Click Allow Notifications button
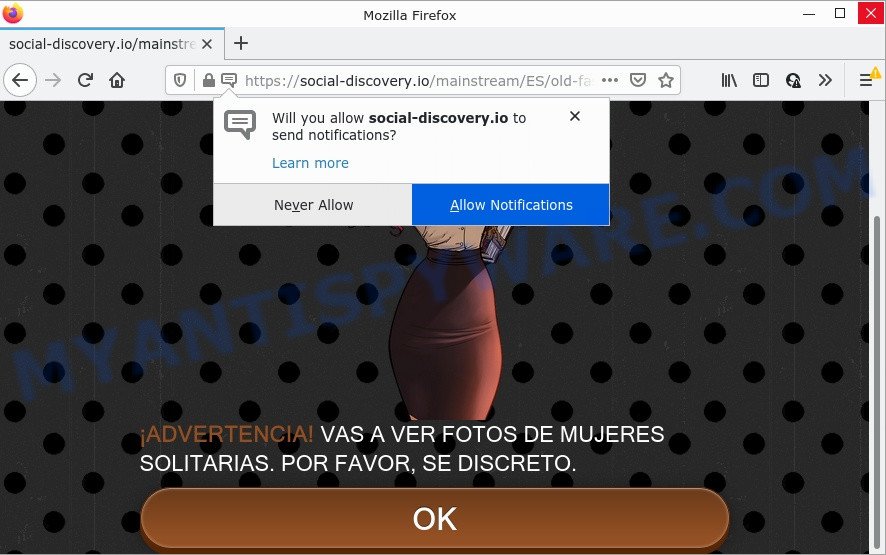The width and height of the screenshot is (886, 555). [x=511, y=205]
